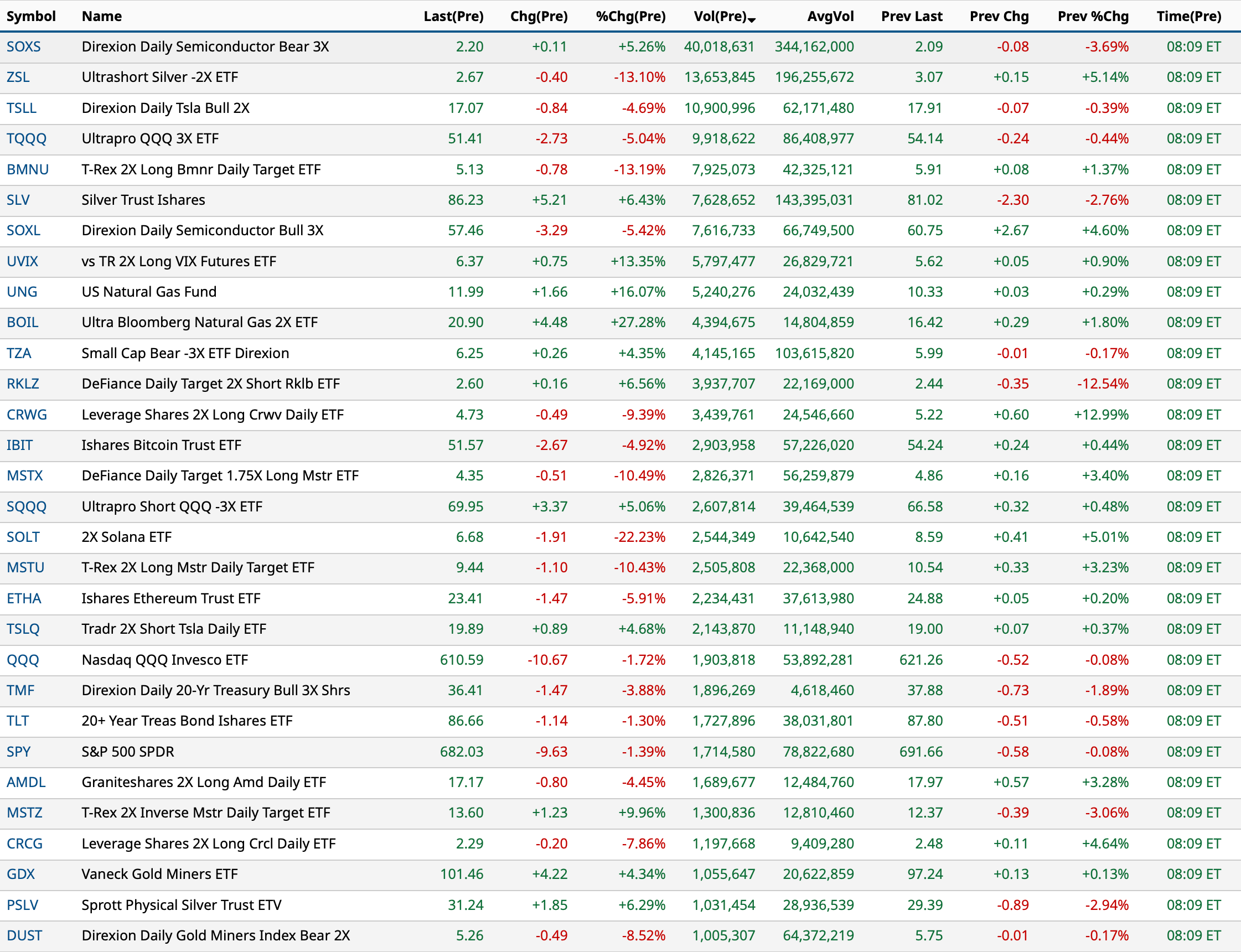This screenshot has height=952, width=1241.
Task: Open the SOLT ticker link
Action: 23,537
